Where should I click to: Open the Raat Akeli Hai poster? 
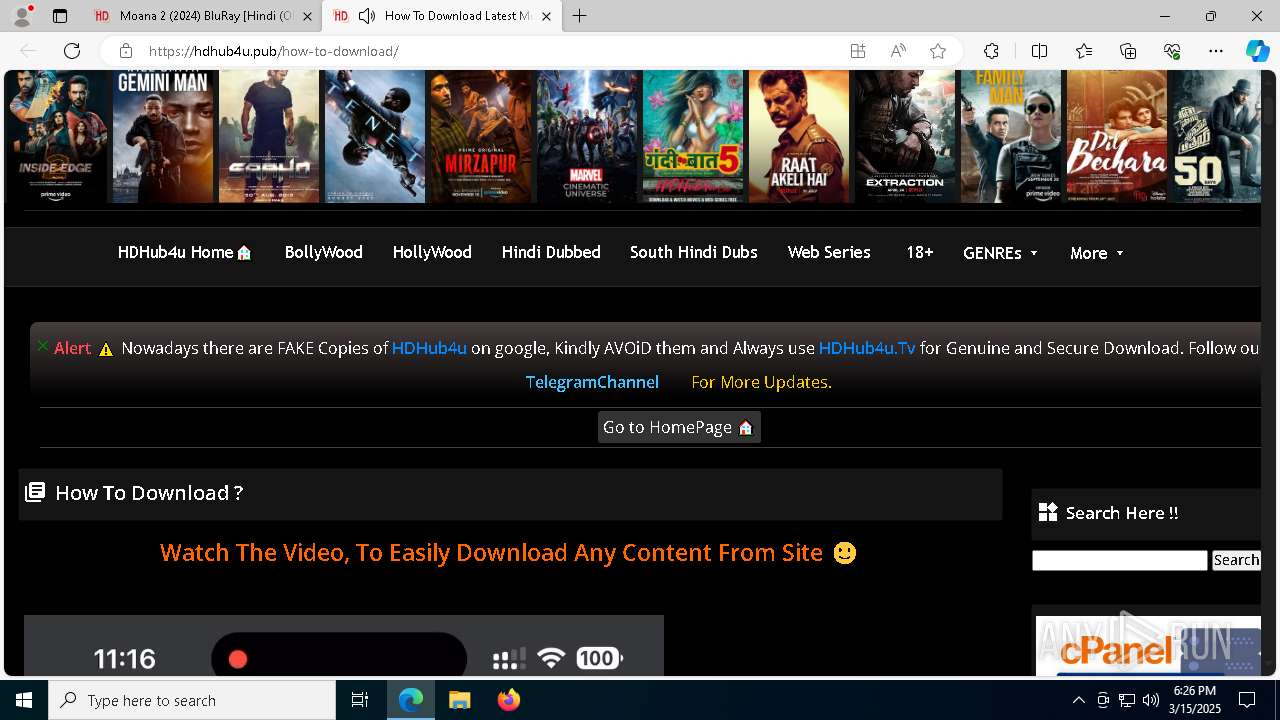(x=798, y=136)
